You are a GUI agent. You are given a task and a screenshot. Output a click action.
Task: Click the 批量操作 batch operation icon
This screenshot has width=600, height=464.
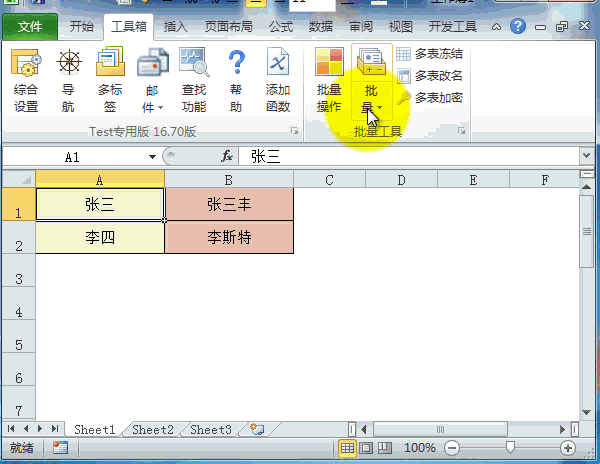[329, 80]
